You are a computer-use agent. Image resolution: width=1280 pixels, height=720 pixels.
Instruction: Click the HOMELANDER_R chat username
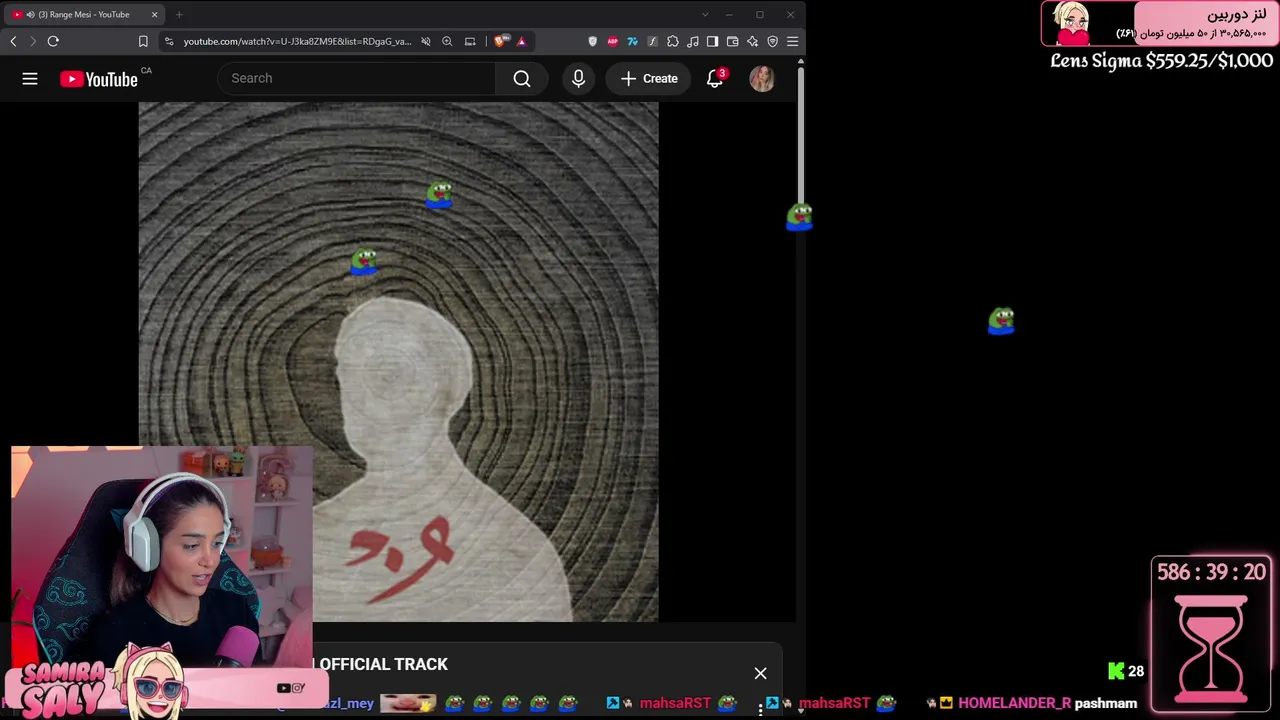[x=1014, y=703]
